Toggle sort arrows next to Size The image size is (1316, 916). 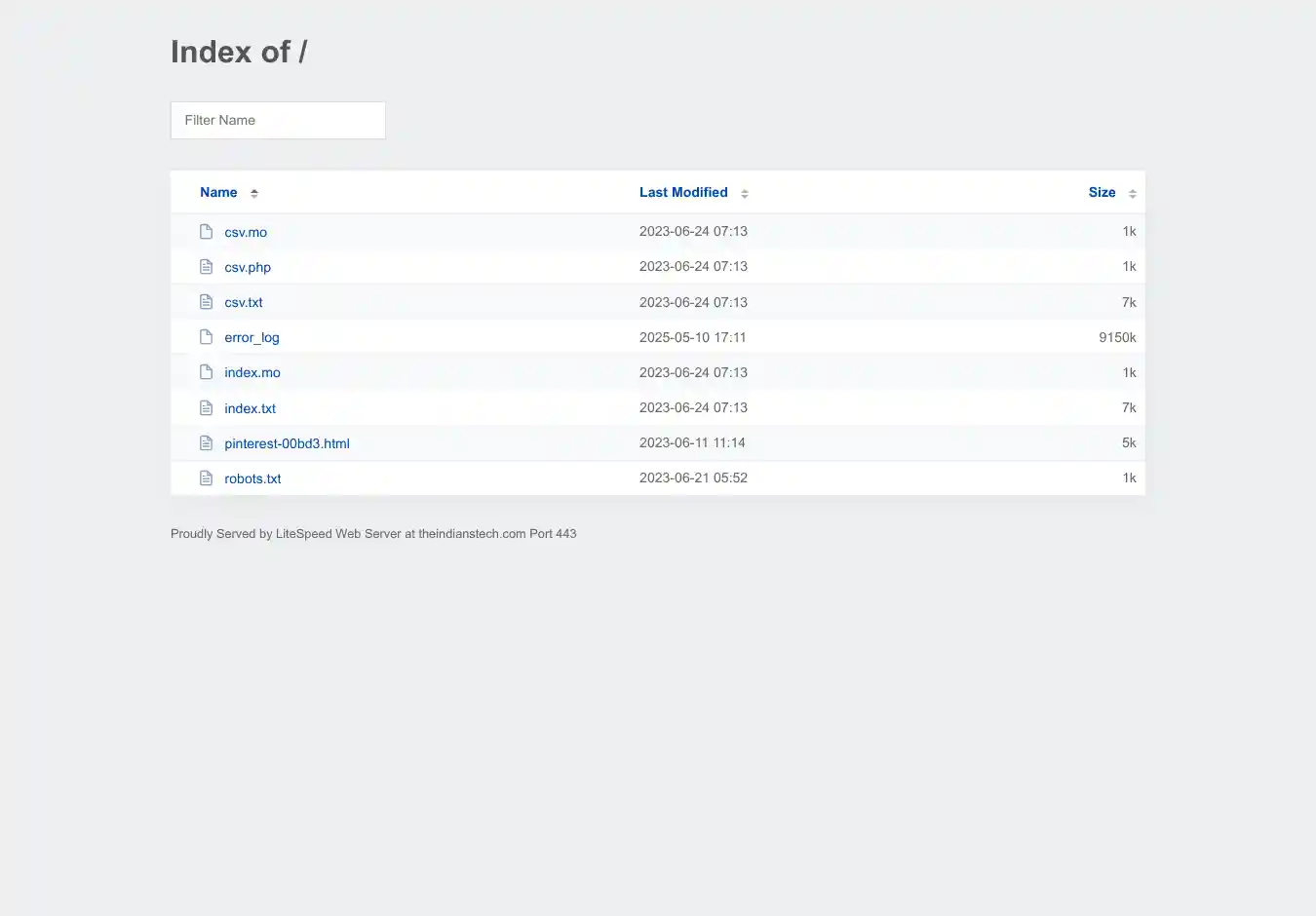coord(1133,193)
